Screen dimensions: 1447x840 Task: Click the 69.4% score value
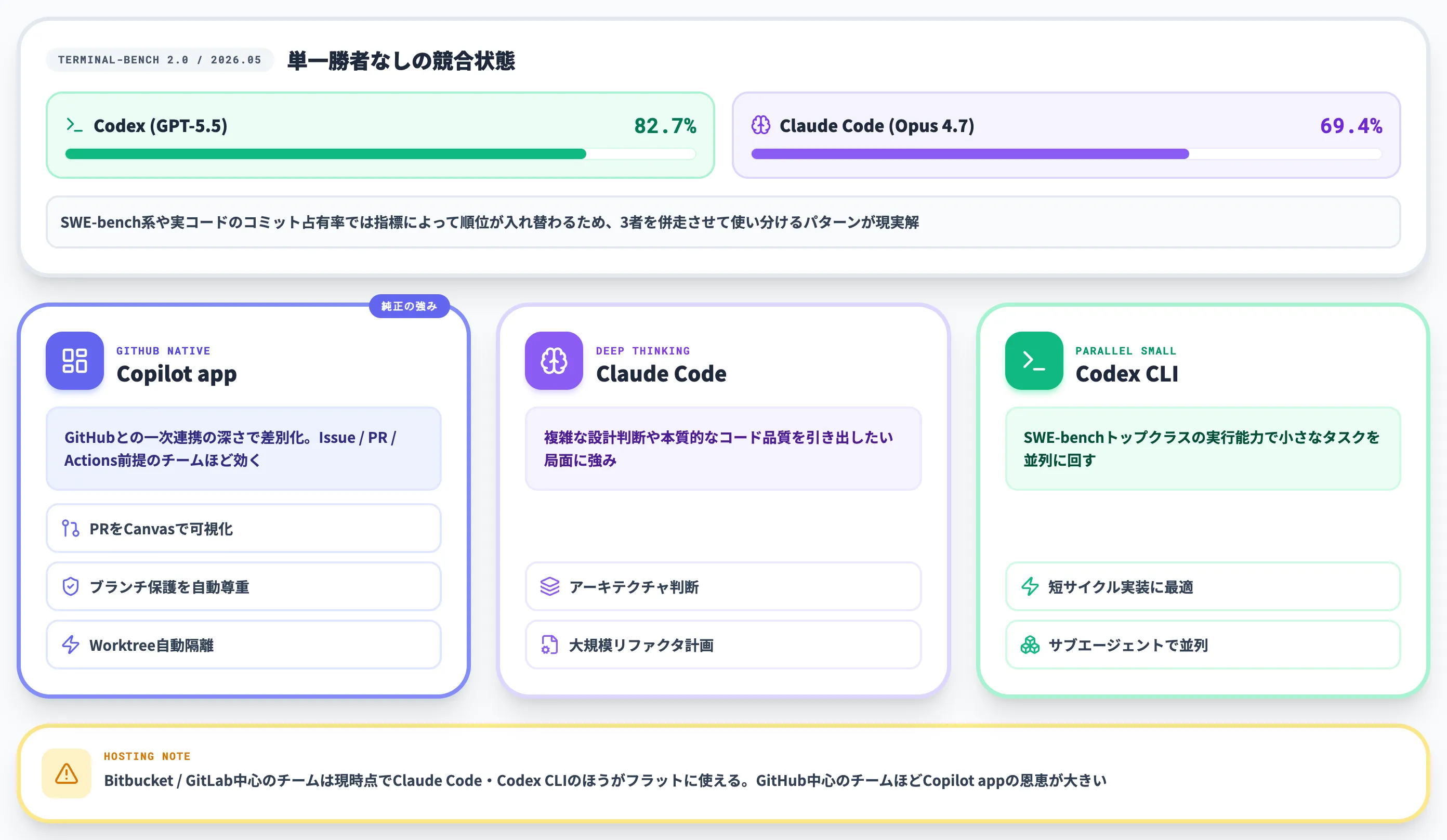coord(1350,125)
